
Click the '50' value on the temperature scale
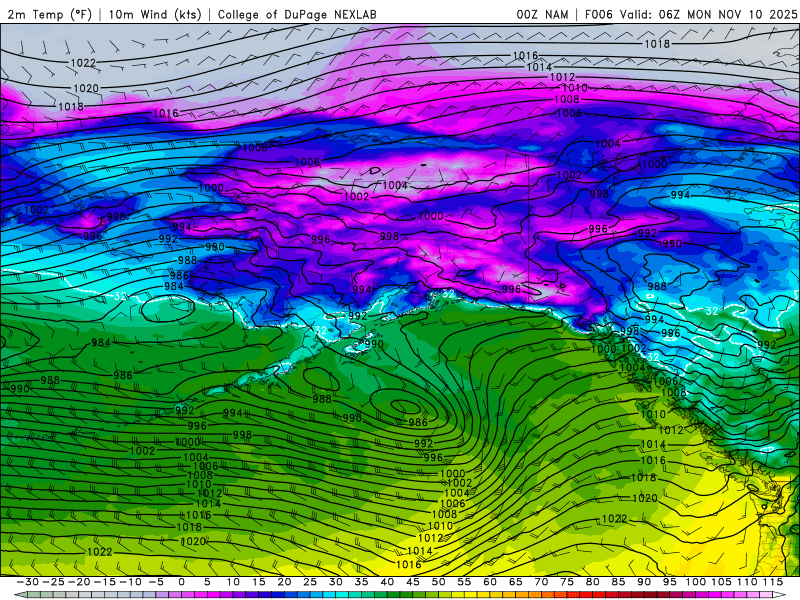pos(438,582)
